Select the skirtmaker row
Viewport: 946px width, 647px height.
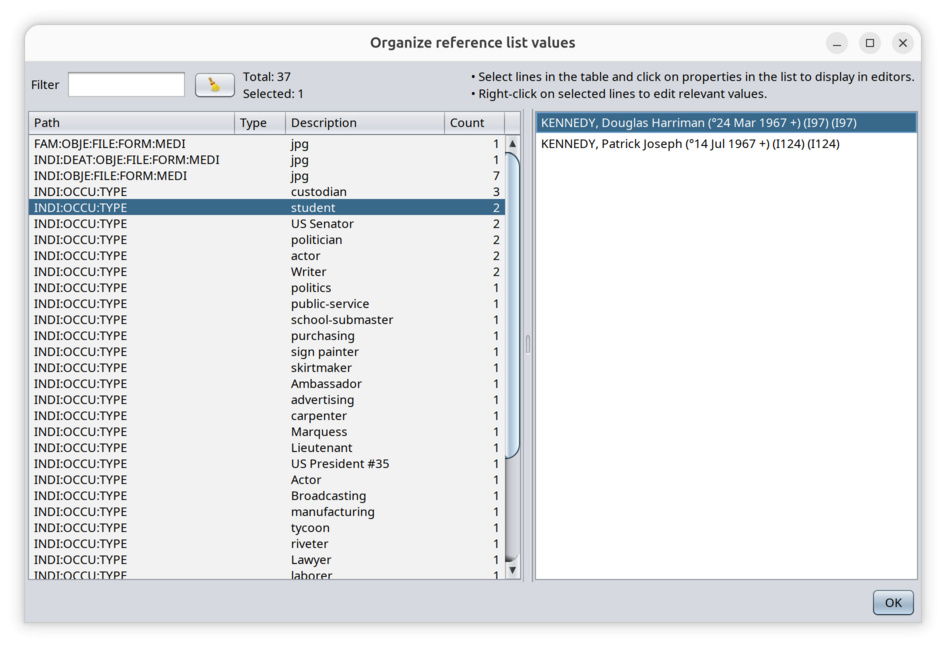pos(267,368)
